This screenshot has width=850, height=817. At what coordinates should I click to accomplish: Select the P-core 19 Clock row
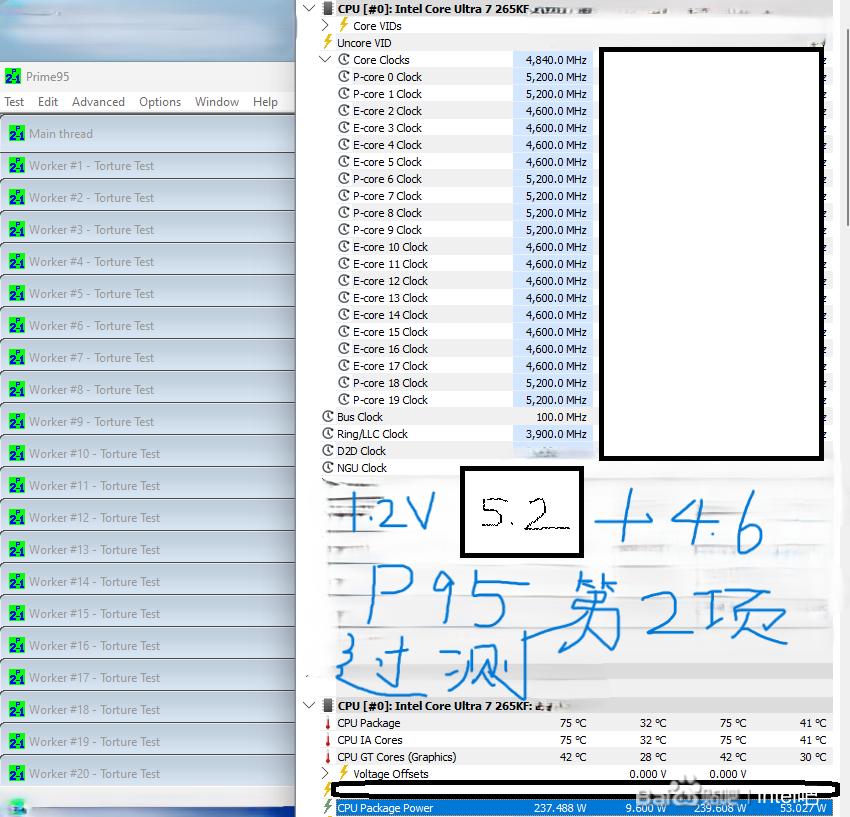tap(465, 400)
